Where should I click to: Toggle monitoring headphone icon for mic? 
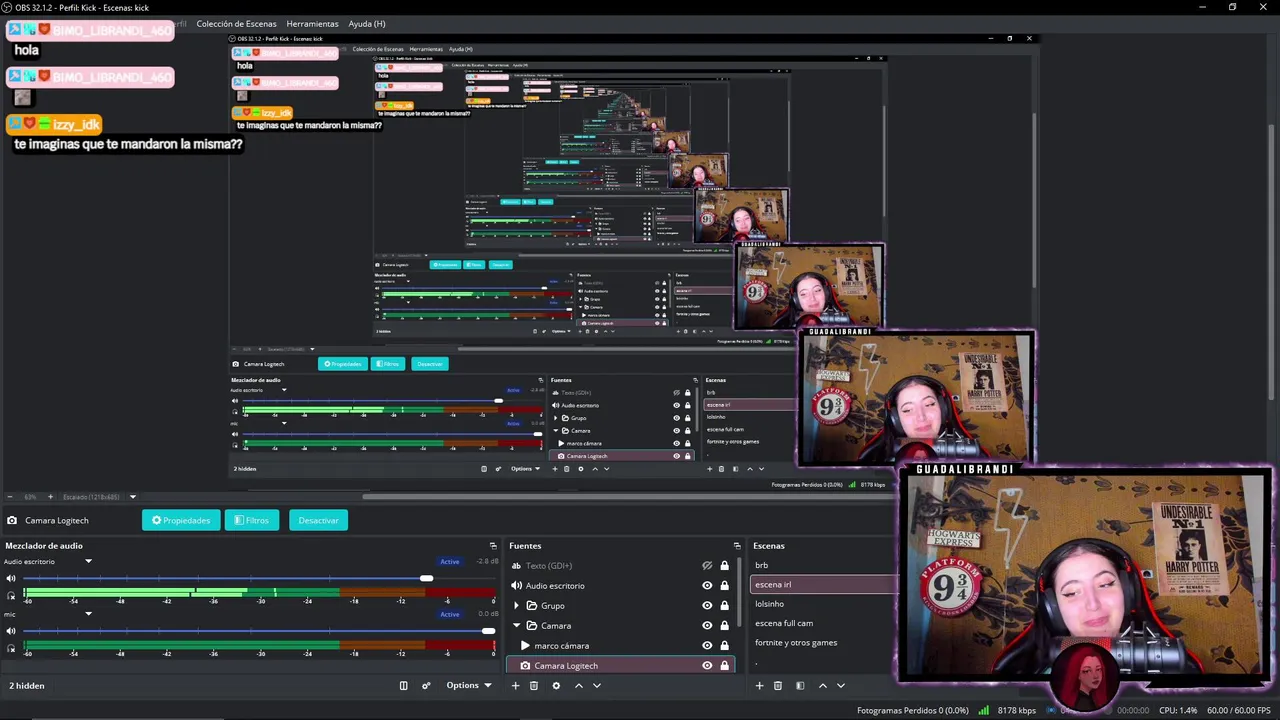[11, 649]
